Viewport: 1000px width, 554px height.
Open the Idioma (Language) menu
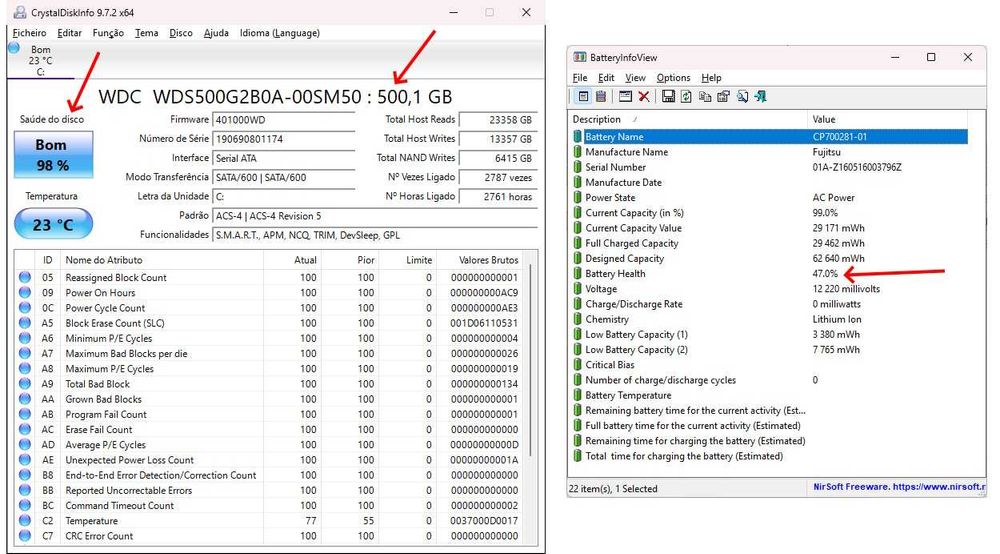pyautogui.click(x=279, y=33)
